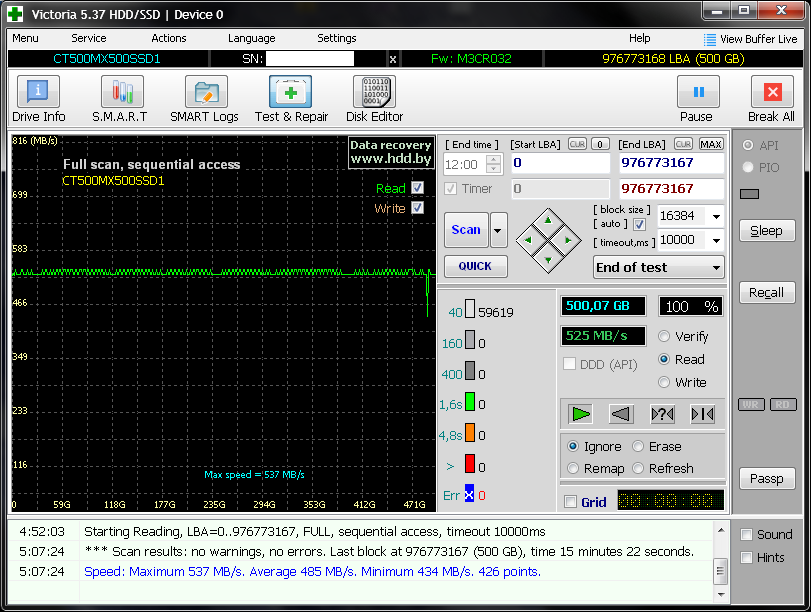Toggle the Read graph checkbox
The image size is (811, 612).
[417, 187]
